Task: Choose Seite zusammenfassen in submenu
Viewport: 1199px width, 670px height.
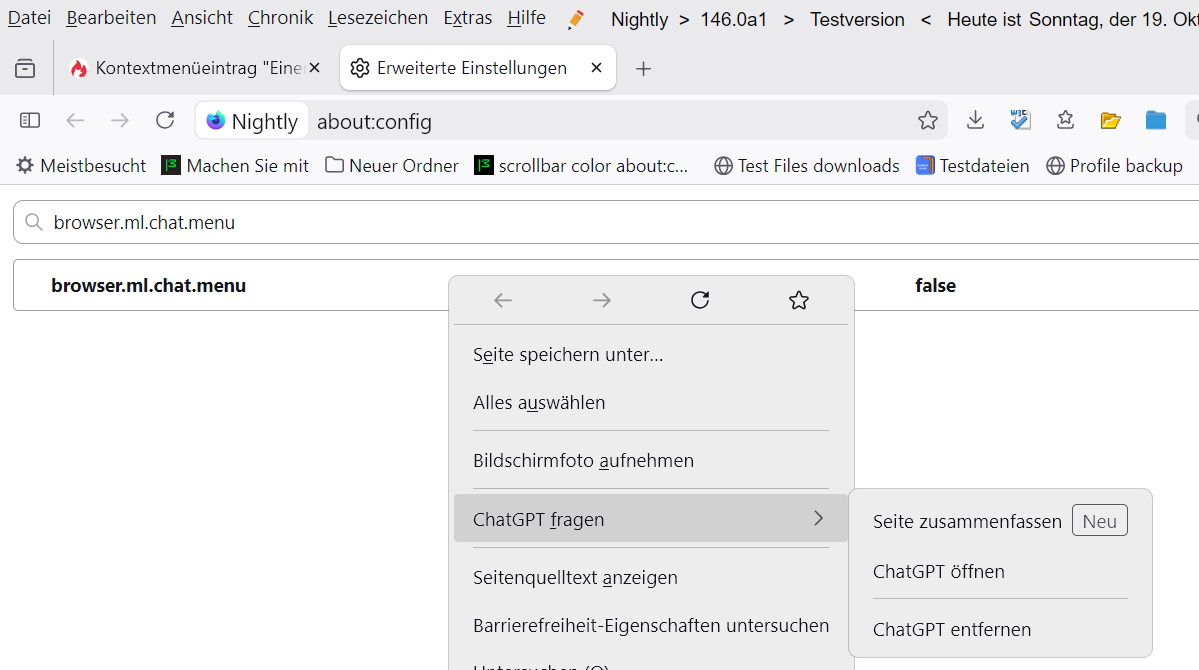Action: click(x=967, y=521)
